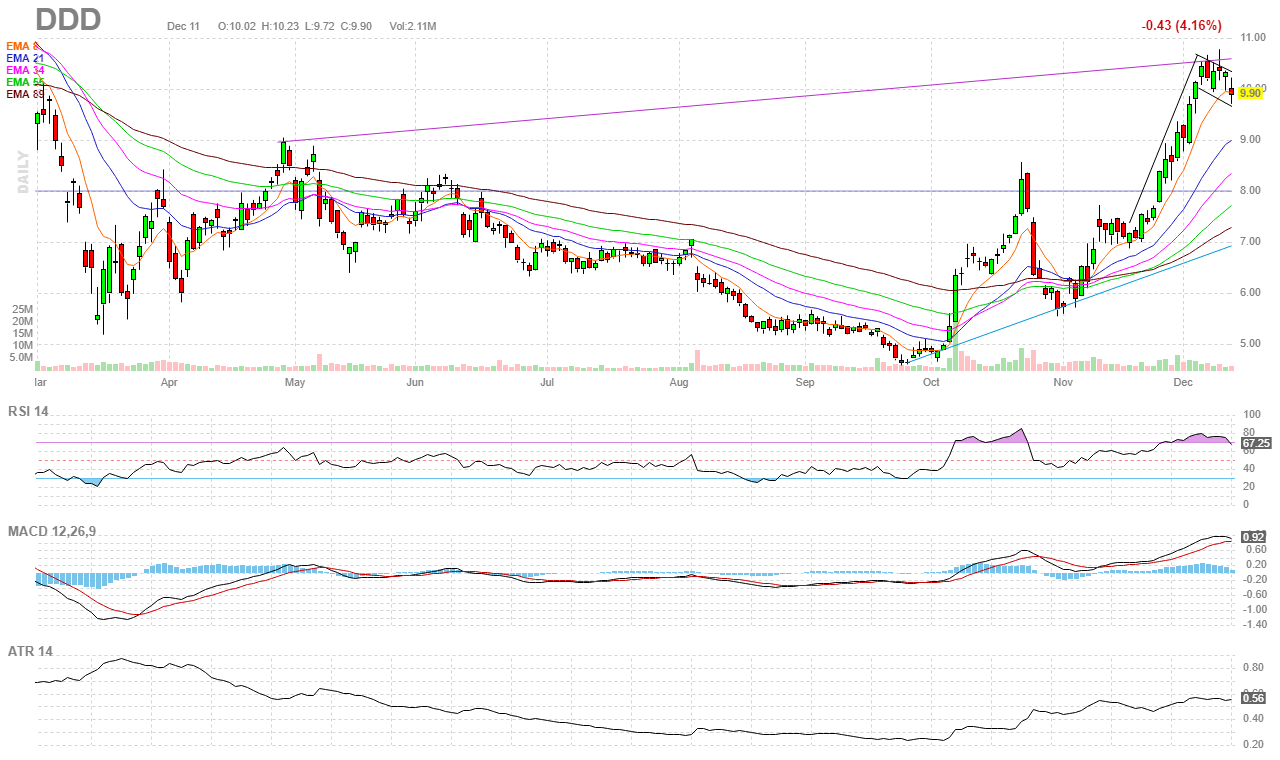
Task: Click the 5.00 price axis label
Action: (x=1251, y=343)
